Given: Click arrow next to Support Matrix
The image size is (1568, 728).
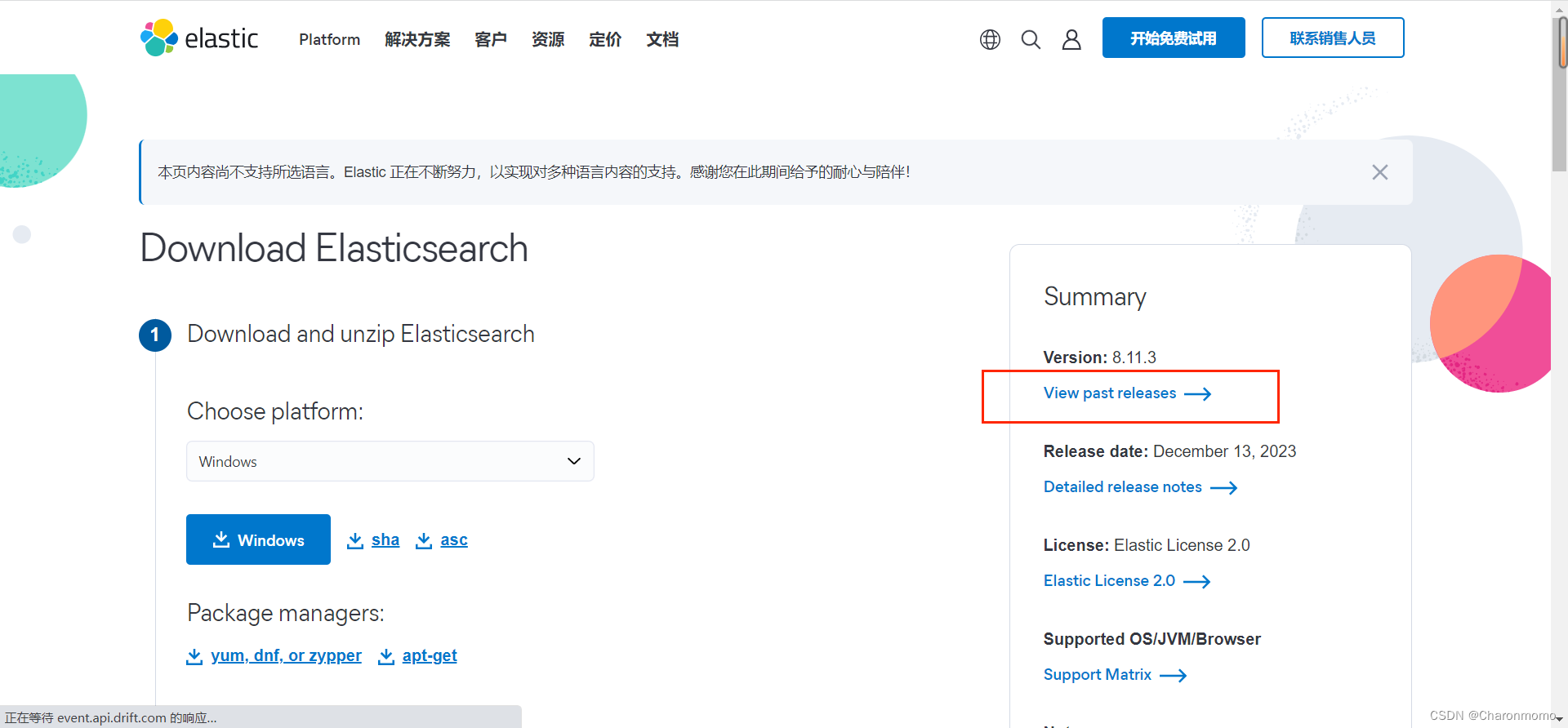Looking at the screenshot, I should [x=1174, y=676].
